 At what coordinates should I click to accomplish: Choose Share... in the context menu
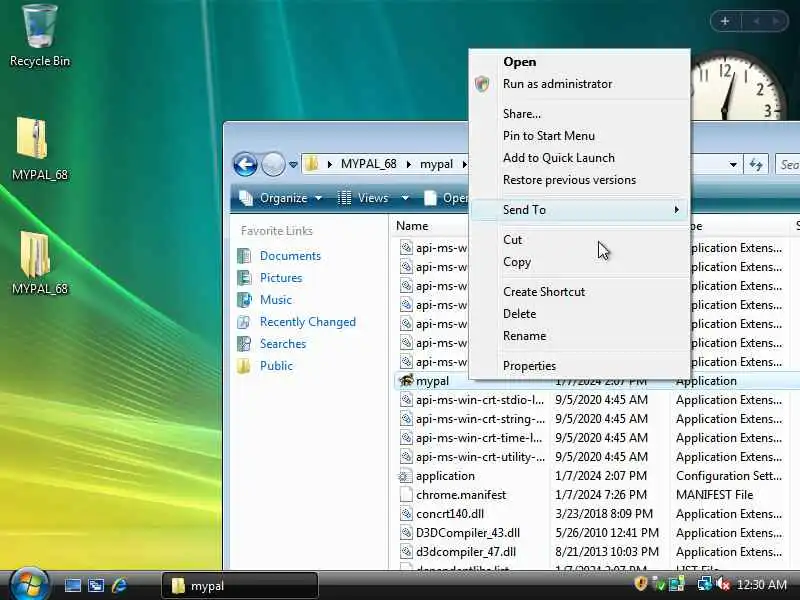click(x=580, y=114)
